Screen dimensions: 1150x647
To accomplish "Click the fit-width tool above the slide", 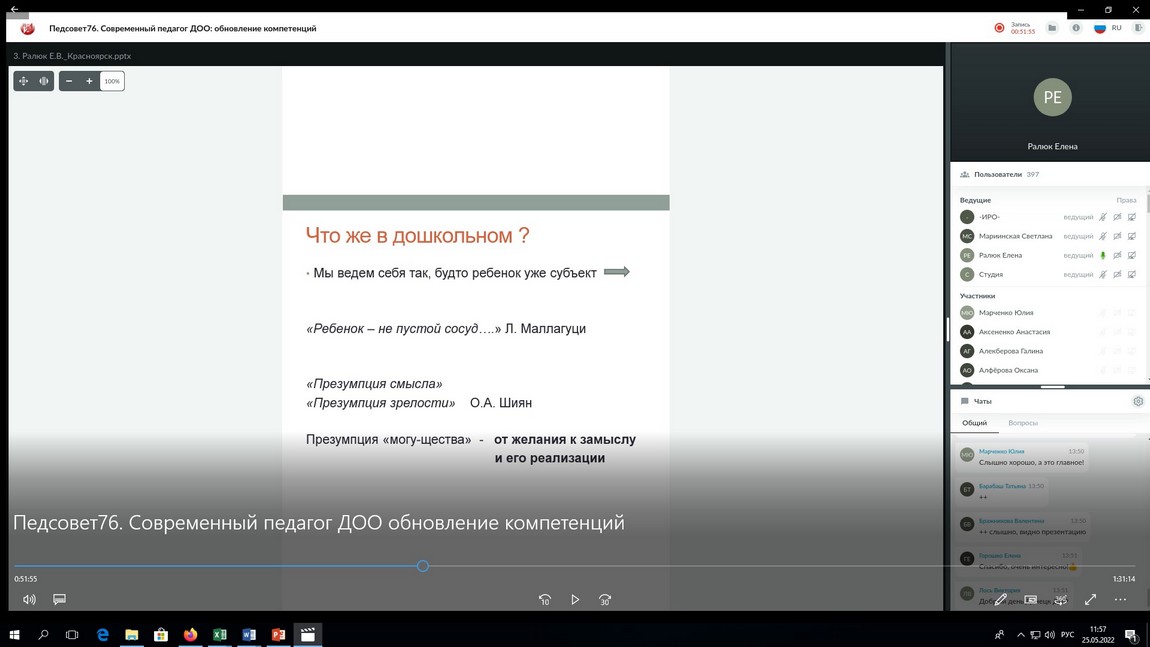I will pyautogui.click(x=44, y=81).
